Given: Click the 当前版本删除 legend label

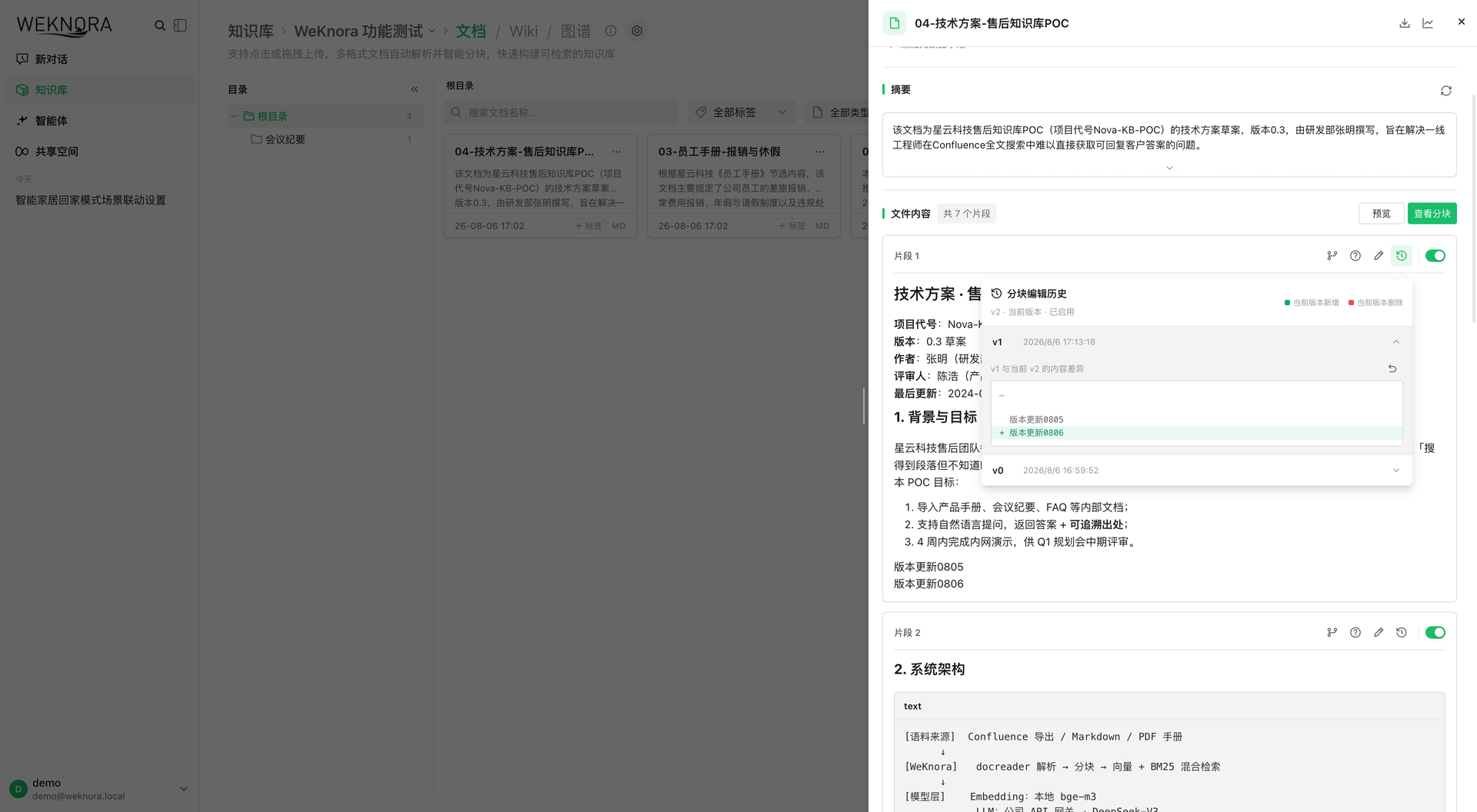Looking at the screenshot, I should [1379, 303].
